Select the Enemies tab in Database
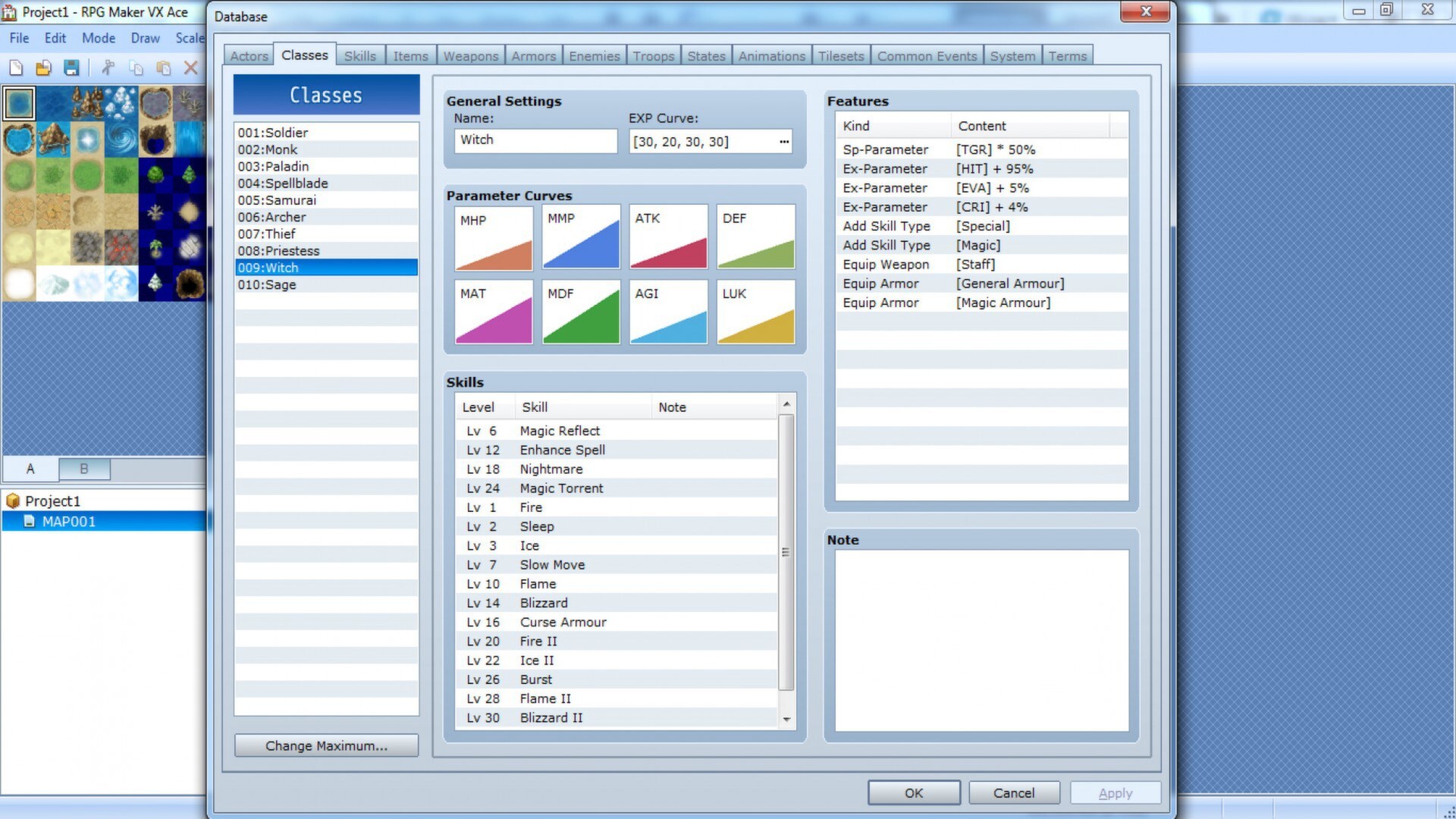Viewport: 1456px width, 819px height. click(x=594, y=55)
